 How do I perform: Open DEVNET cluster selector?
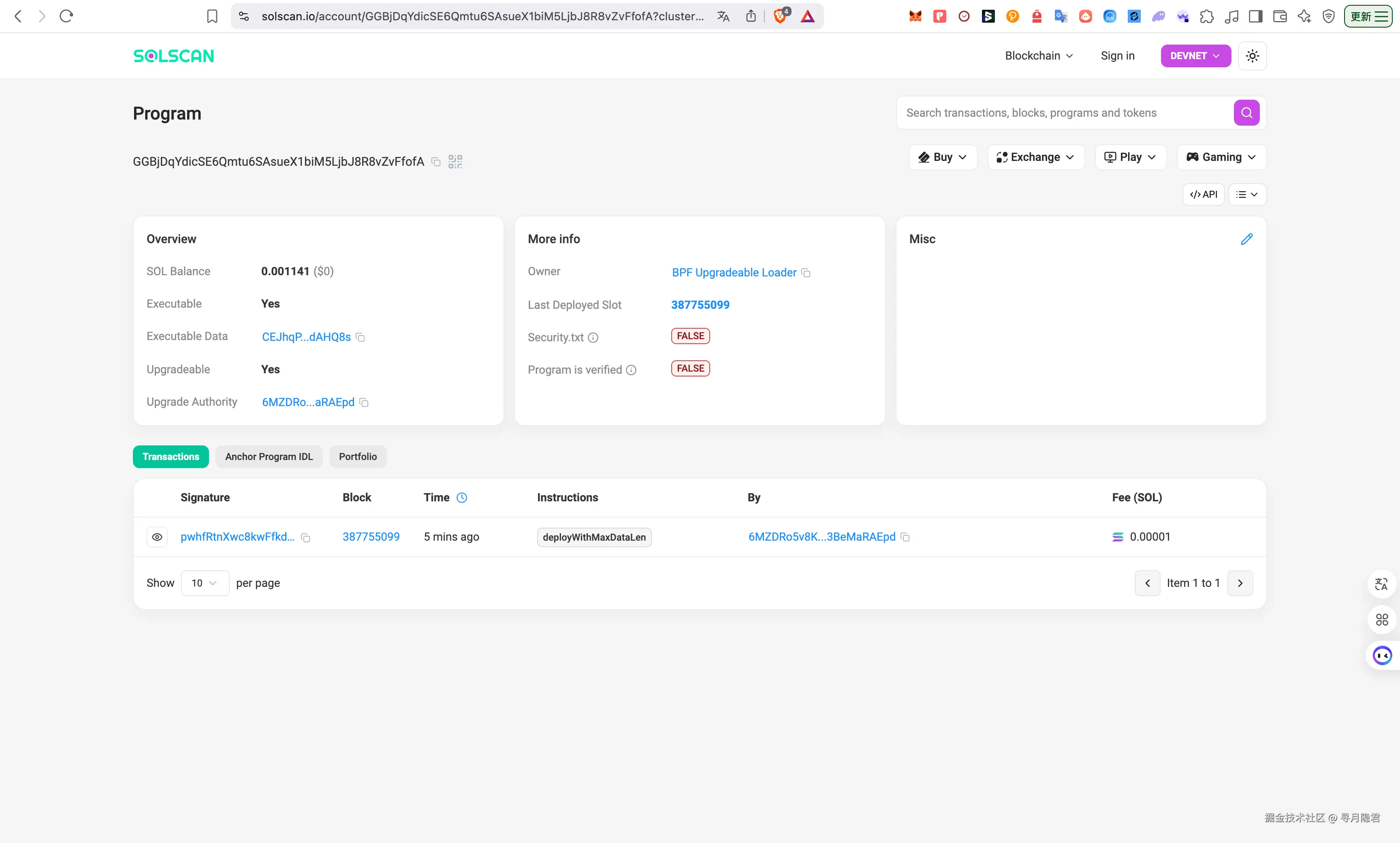pyautogui.click(x=1195, y=56)
